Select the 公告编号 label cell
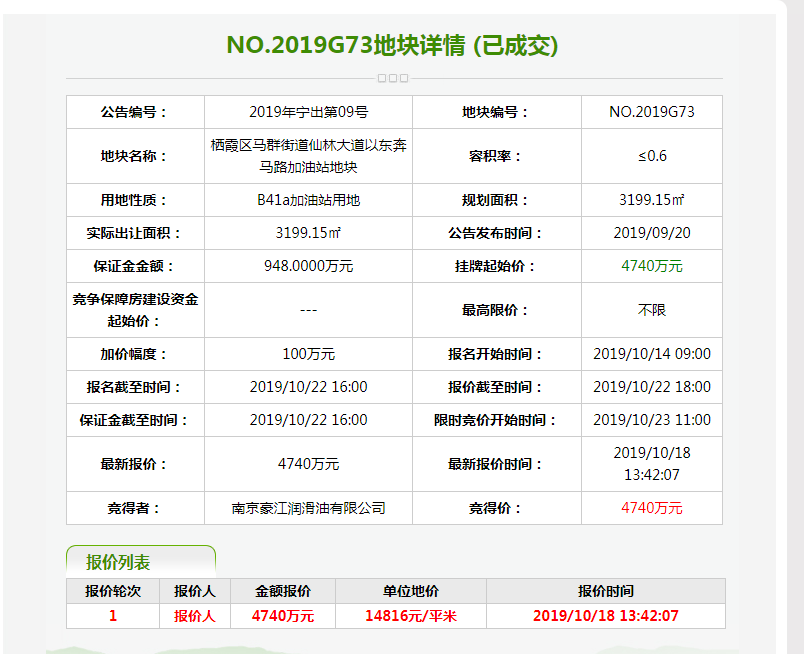804x654 pixels. [135, 112]
